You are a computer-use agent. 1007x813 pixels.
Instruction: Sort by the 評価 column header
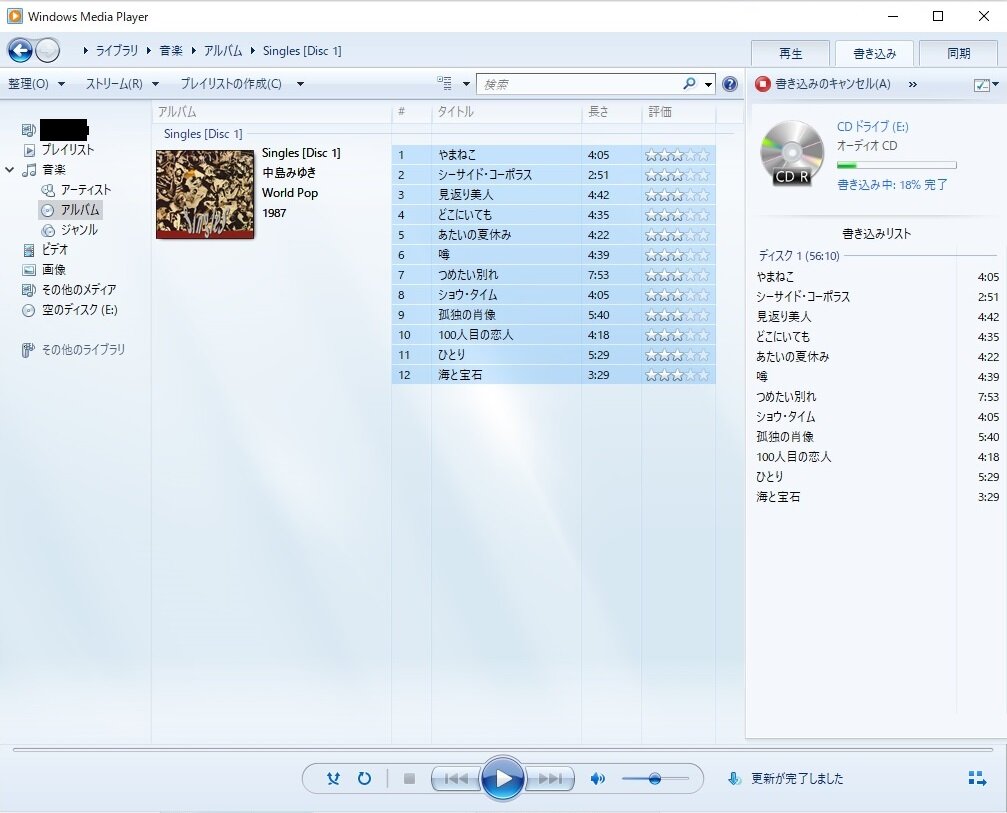tap(679, 112)
